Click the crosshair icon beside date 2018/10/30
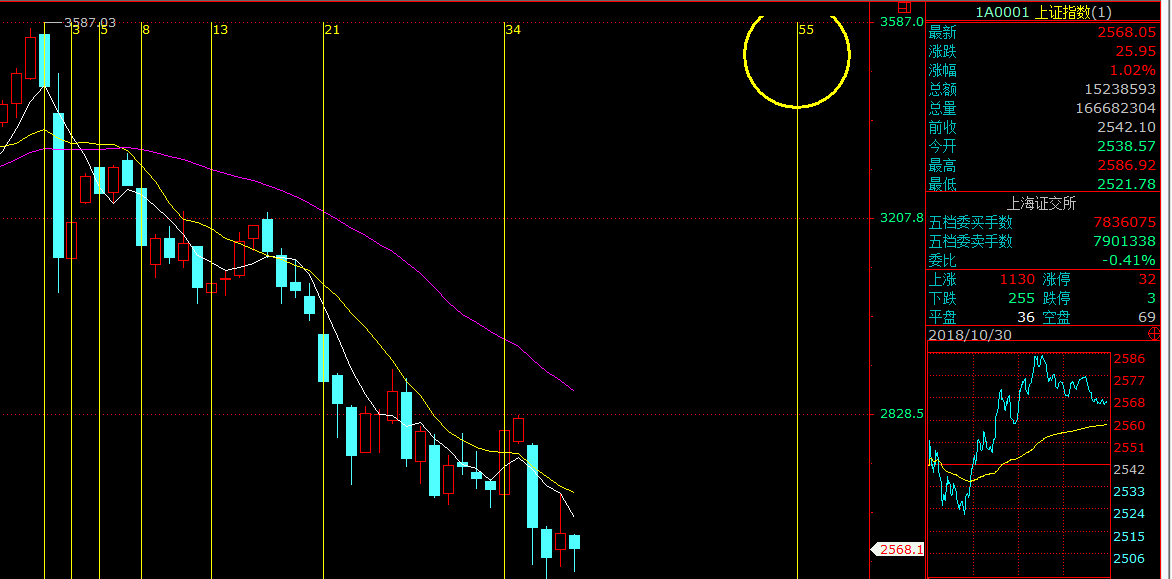Viewport: 1172px width, 579px height. point(1153,335)
